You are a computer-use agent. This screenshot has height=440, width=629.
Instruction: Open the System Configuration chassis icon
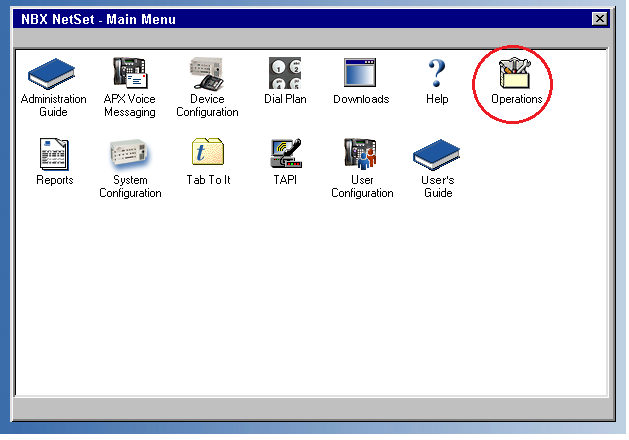tap(130, 154)
